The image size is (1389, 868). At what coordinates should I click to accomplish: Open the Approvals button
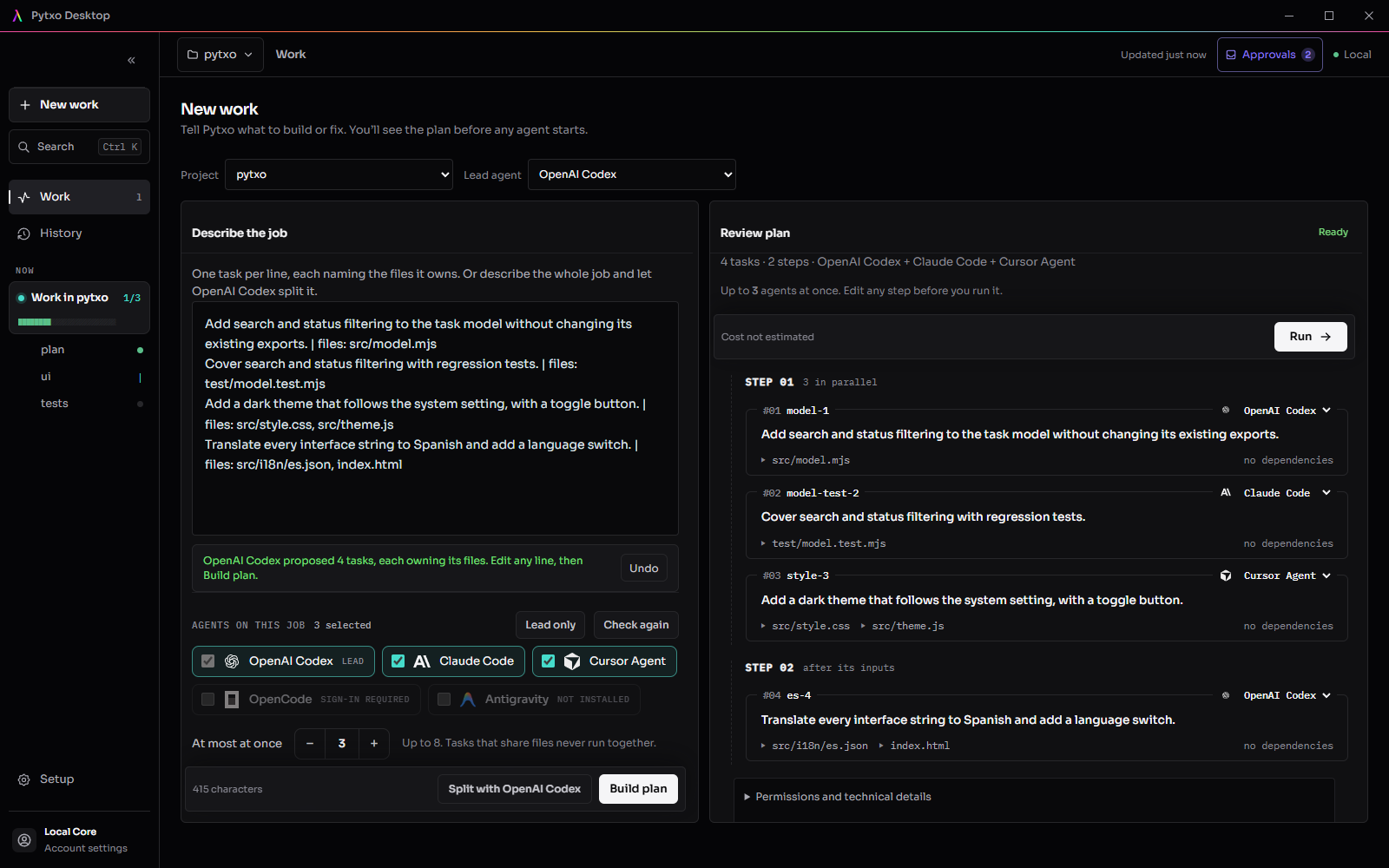click(x=1270, y=55)
